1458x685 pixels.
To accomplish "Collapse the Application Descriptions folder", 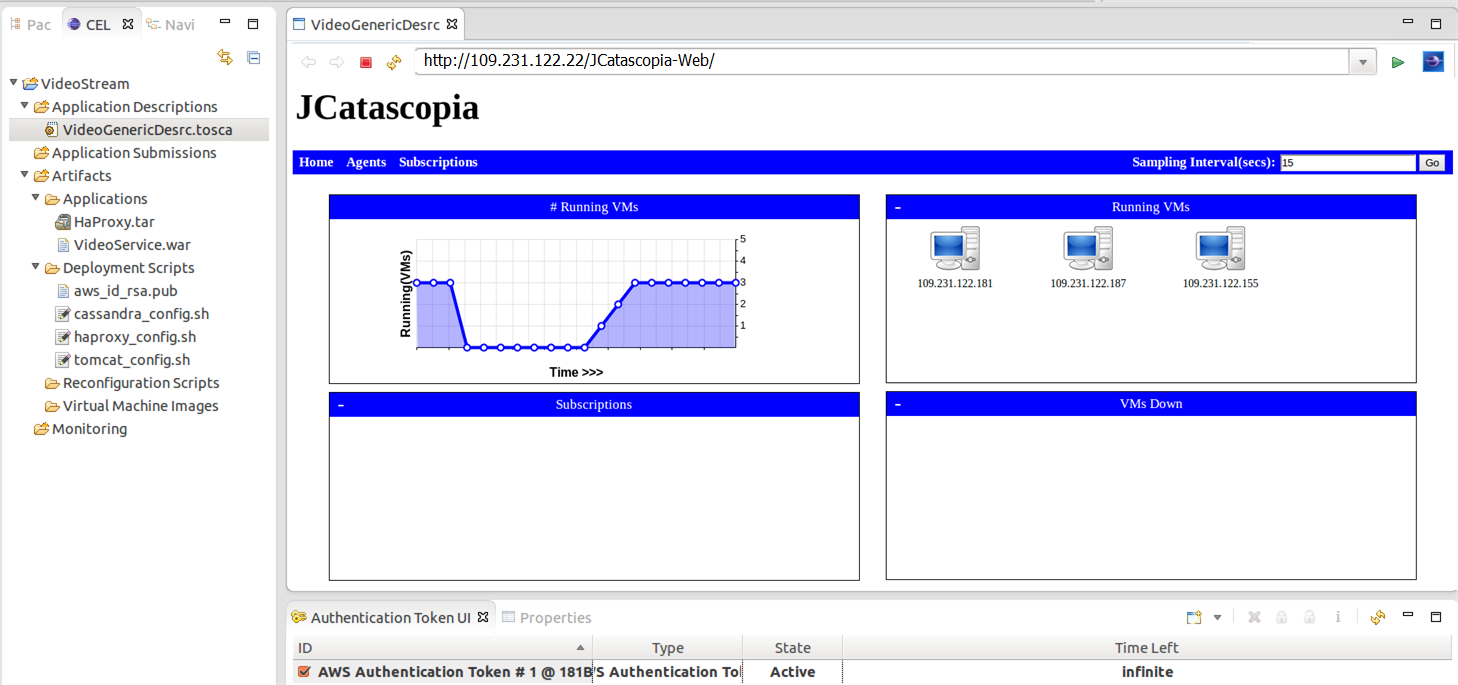I will (25, 106).
